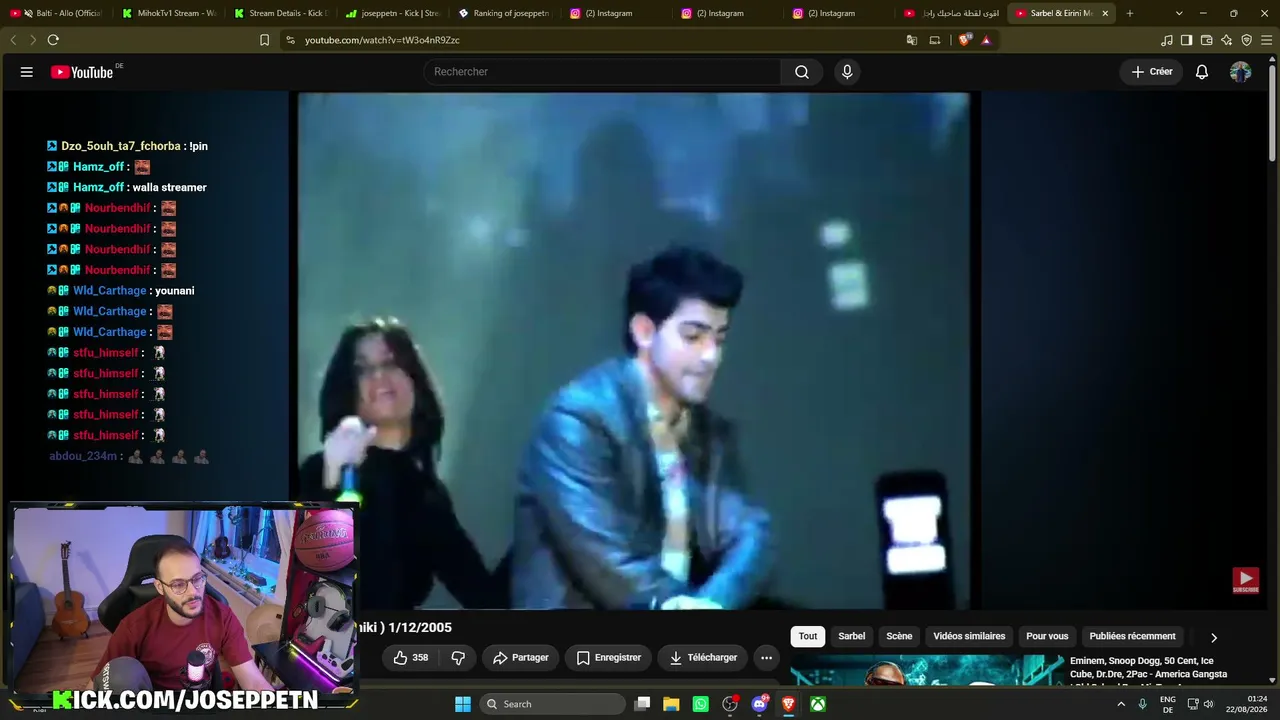Image resolution: width=1280 pixels, height=720 pixels.
Task: Open the Brave Leo AI sparkle icon
Action: click(1227, 40)
